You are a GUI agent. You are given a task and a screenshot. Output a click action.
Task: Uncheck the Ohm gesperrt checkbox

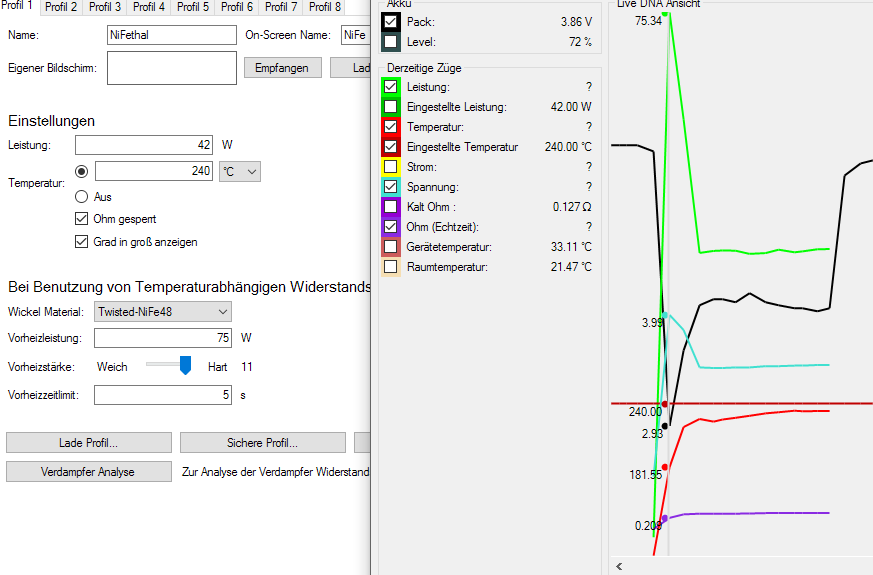click(82, 219)
